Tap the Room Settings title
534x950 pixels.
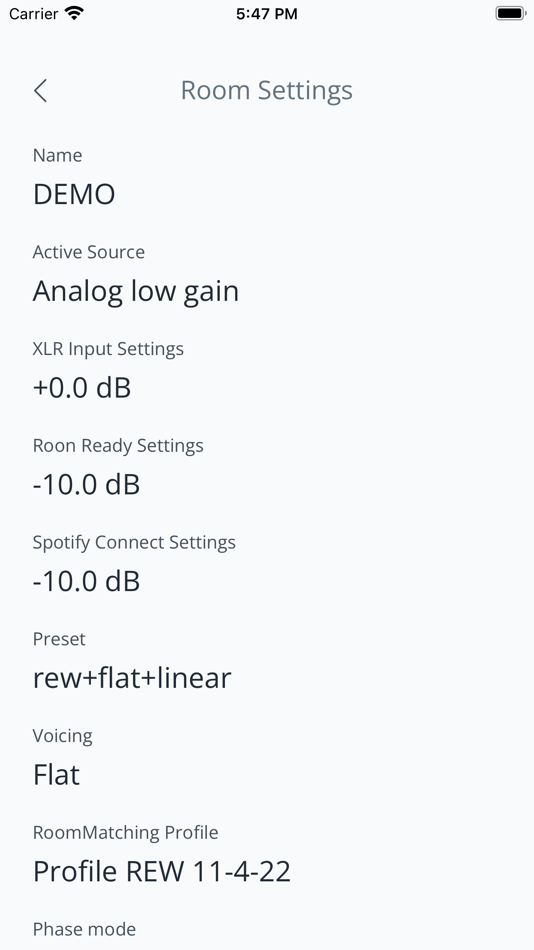pyautogui.click(x=267, y=90)
